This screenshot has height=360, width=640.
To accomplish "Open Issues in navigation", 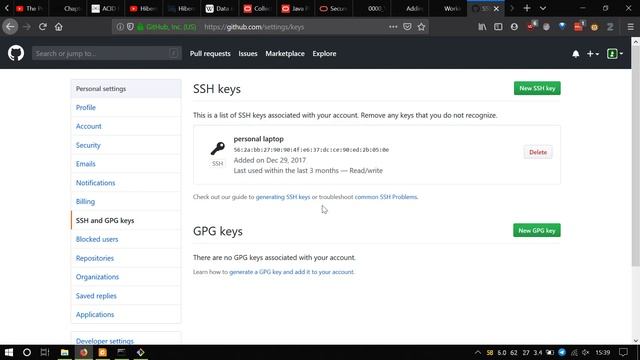I will (248, 53).
